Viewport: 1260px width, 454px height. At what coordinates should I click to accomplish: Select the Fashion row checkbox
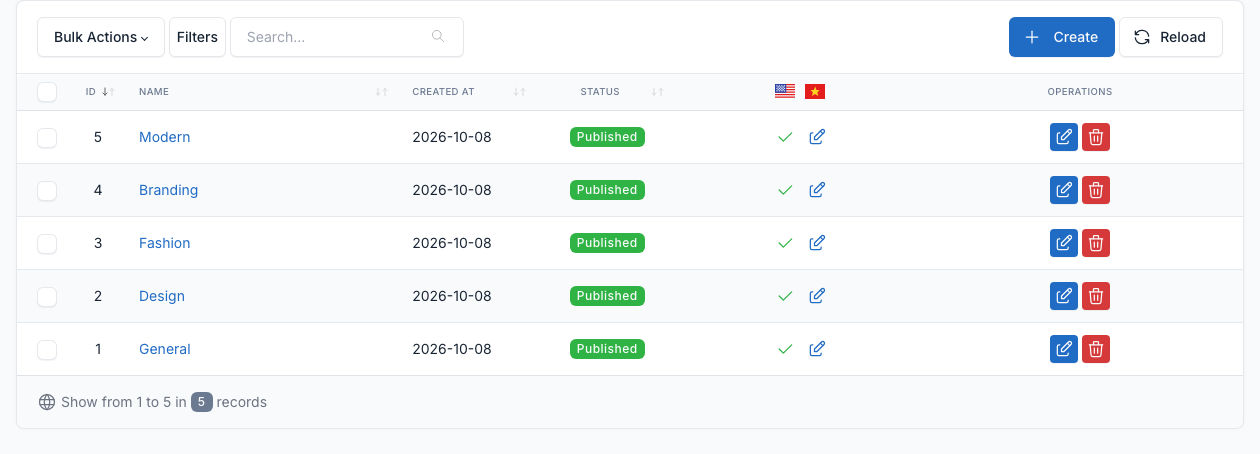pyautogui.click(x=47, y=244)
